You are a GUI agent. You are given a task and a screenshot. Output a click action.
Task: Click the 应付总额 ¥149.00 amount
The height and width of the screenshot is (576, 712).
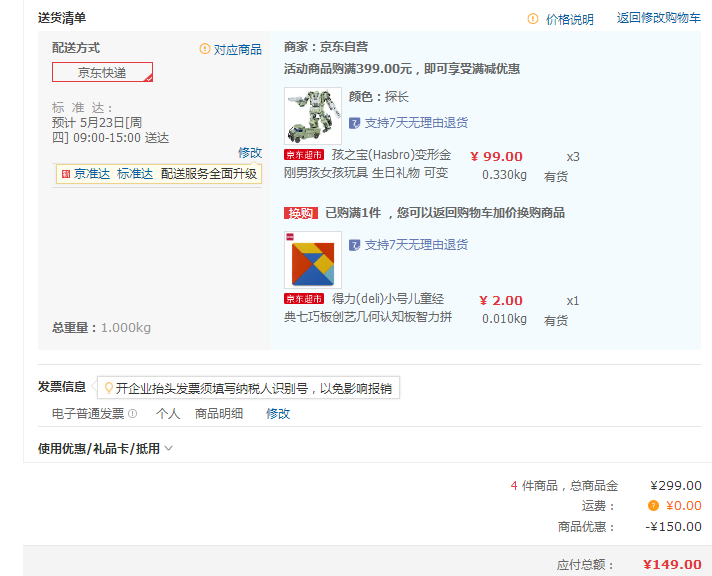pyautogui.click(x=672, y=565)
